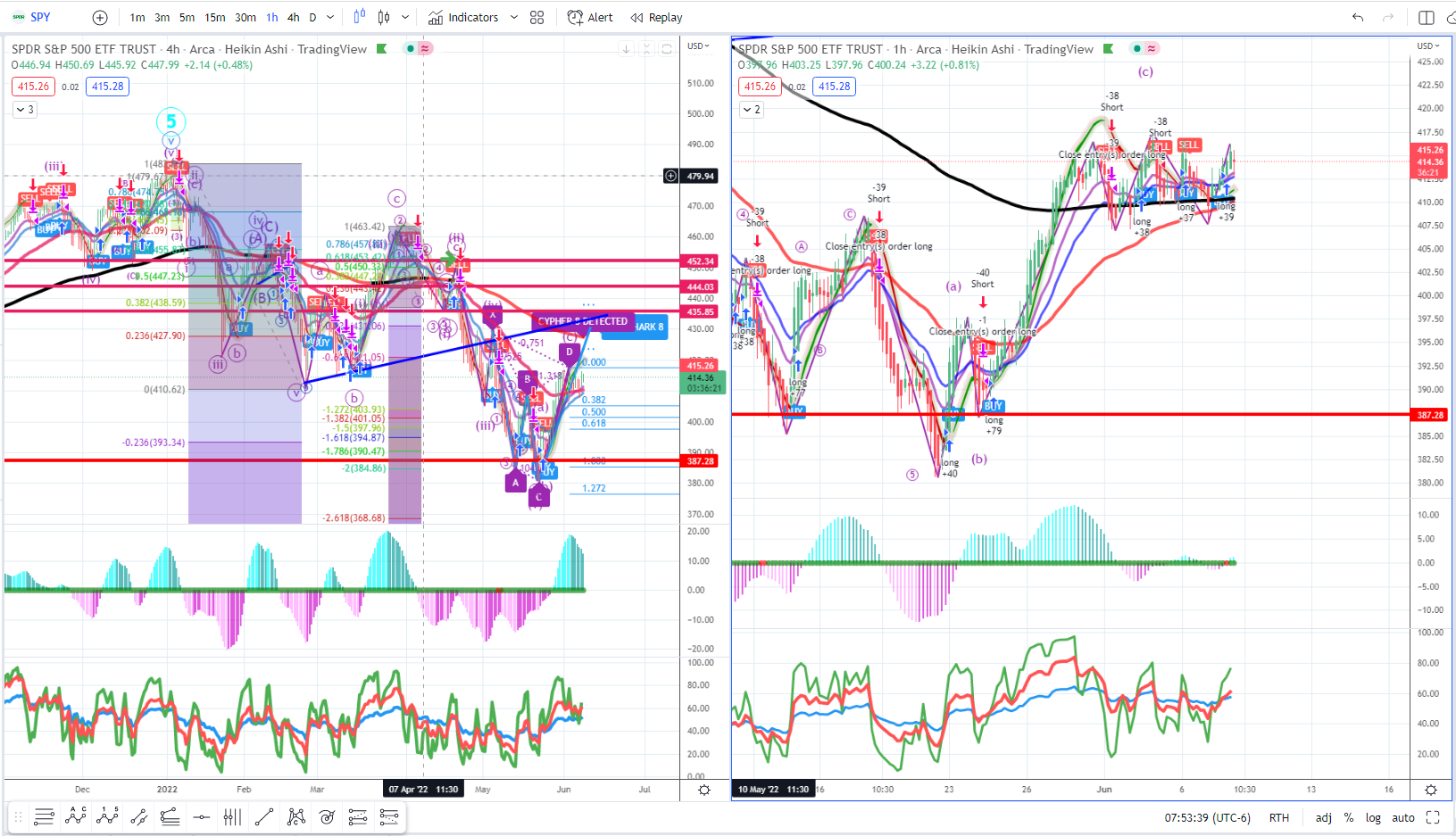This screenshot has width=1456, height=836.
Task: Select the XABCD pattern tool
Action: point(295,816)
